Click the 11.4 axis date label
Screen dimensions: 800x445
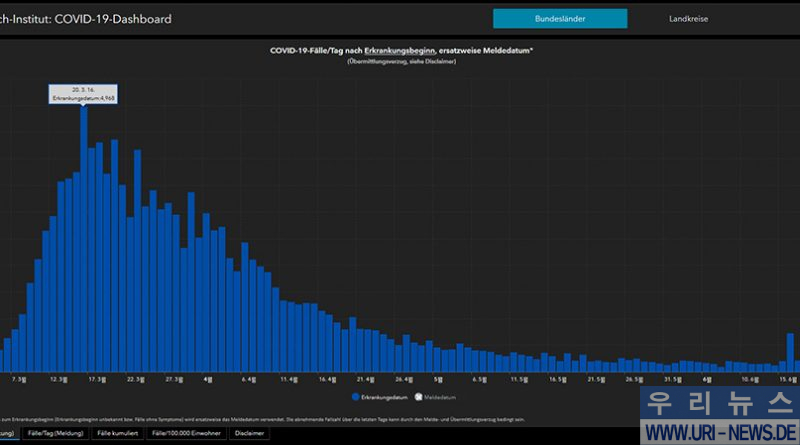coord(289,380)
